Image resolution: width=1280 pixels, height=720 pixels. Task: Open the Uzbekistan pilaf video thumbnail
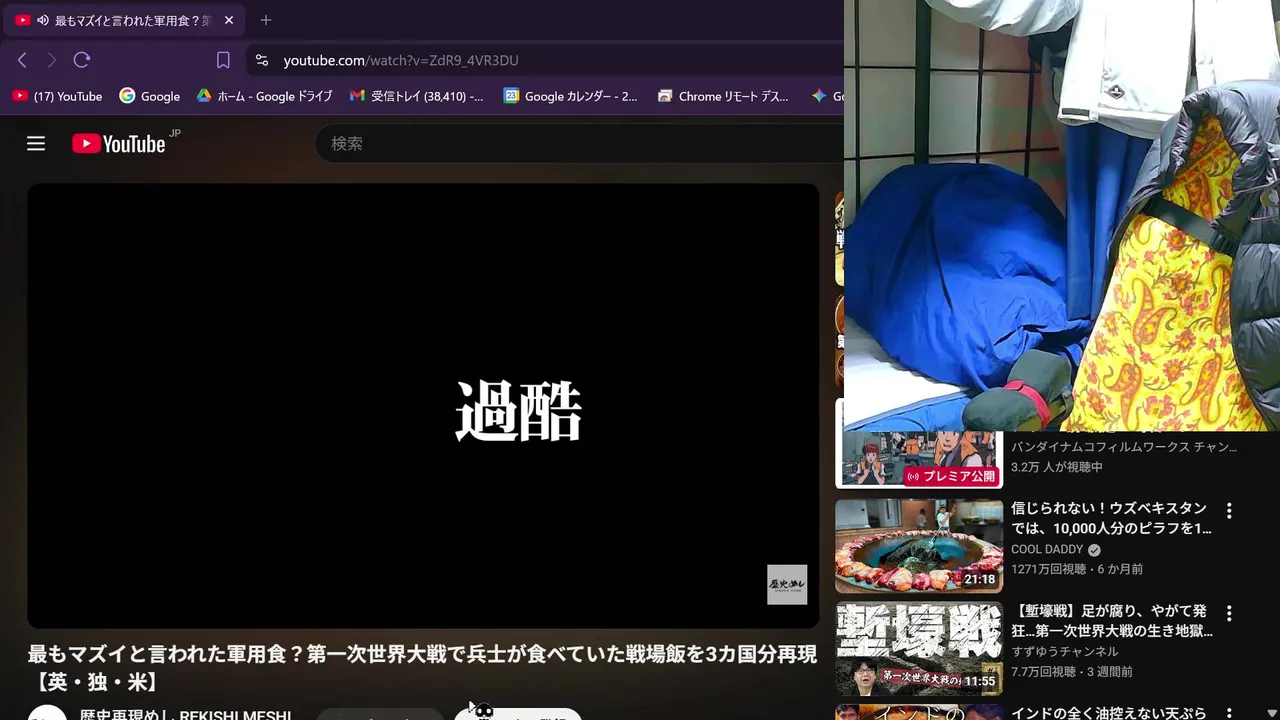click(x=919, y=546)
